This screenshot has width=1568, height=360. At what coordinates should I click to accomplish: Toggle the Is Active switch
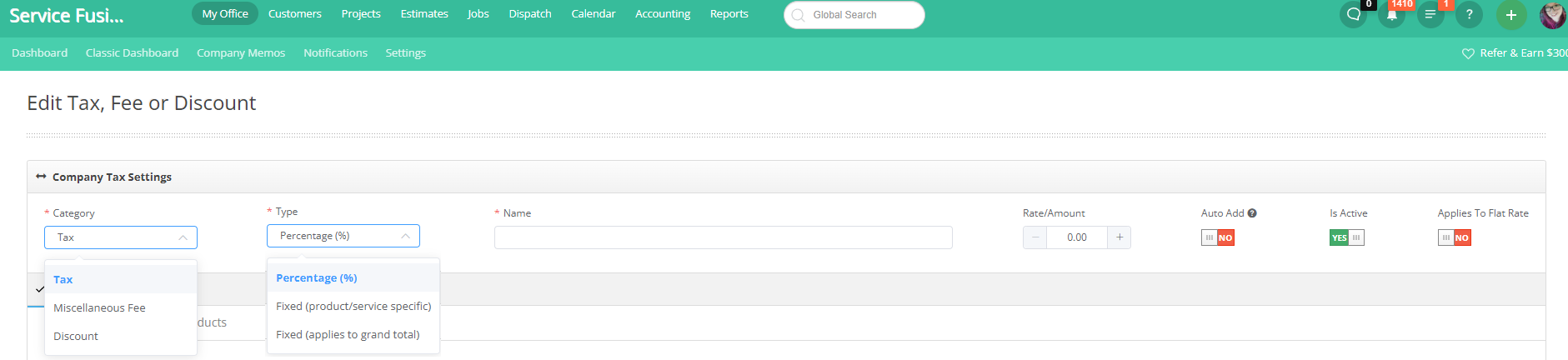tap(1347, 237)
